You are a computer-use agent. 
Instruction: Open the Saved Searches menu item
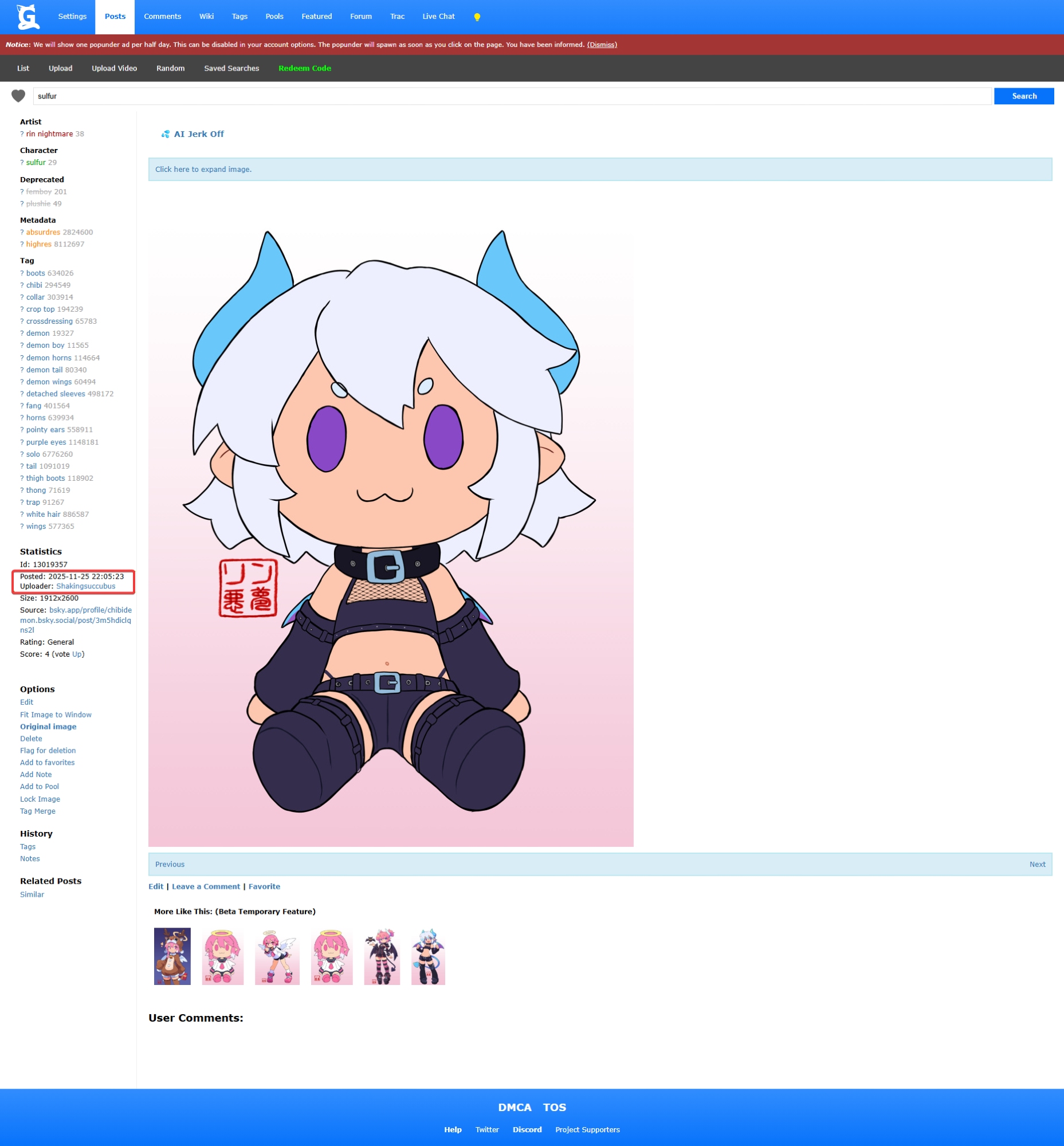click(231, 69)
